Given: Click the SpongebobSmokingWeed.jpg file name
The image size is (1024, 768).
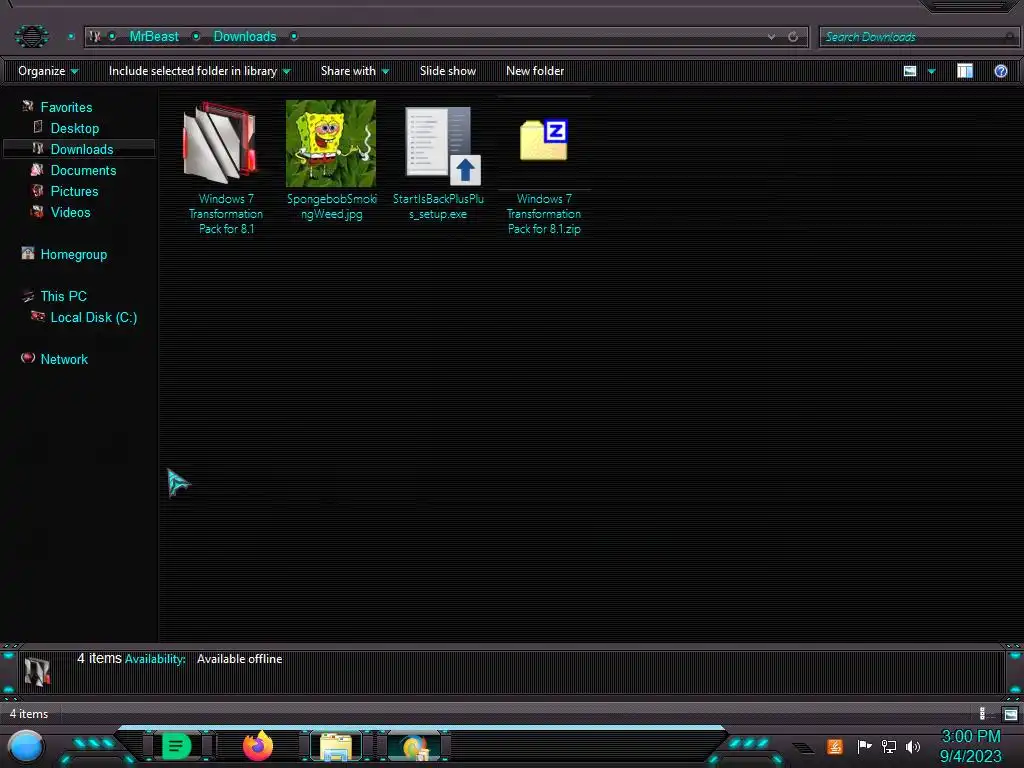Looking at the screenshot, I should click(x=332, y=206).
